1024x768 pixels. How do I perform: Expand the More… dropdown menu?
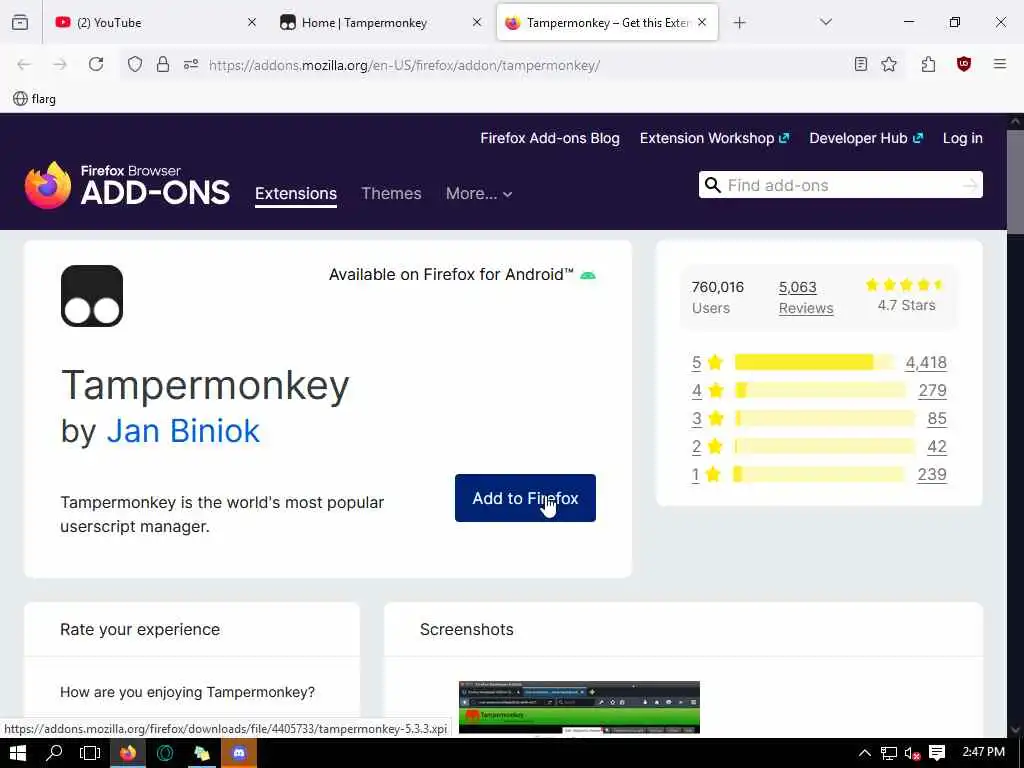[479, 193]
